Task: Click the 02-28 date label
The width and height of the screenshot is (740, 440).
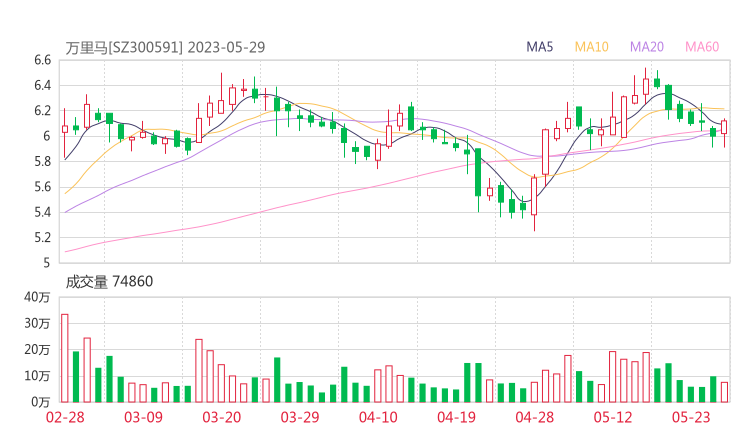Action: pos(65,418)
